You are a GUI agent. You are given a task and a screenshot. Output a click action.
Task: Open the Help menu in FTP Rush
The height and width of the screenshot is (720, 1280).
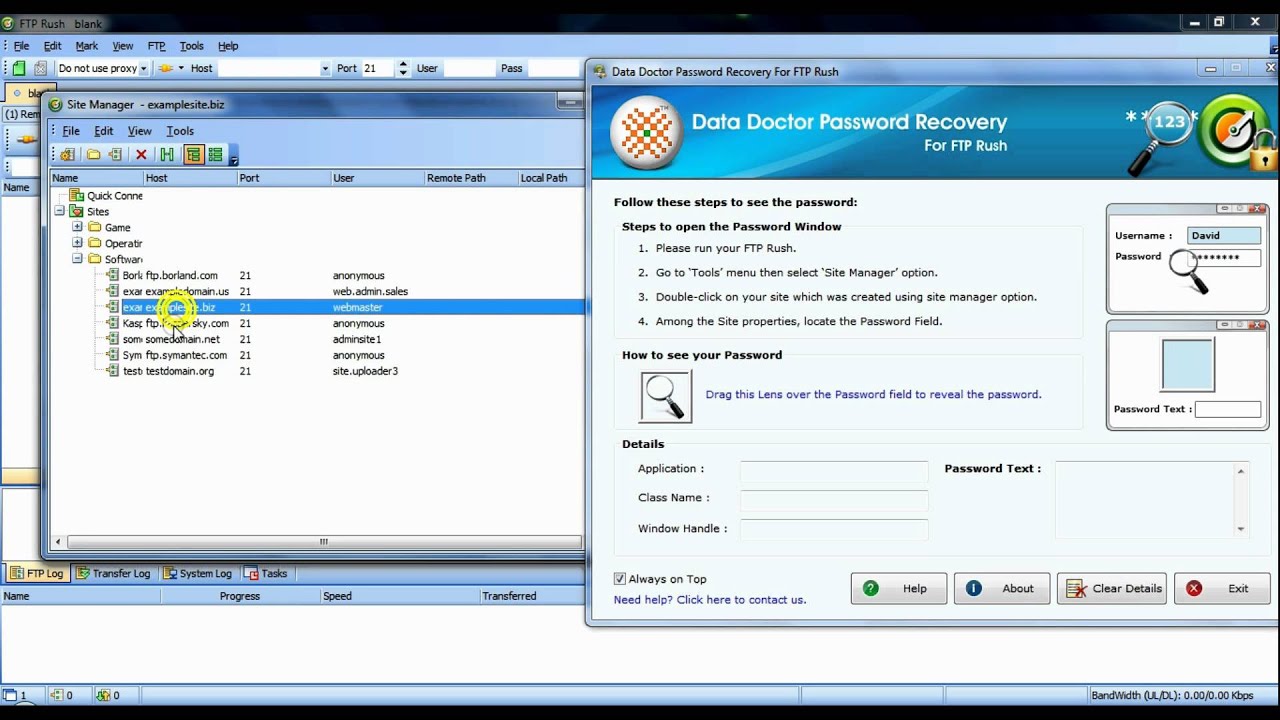pos(228,46)
